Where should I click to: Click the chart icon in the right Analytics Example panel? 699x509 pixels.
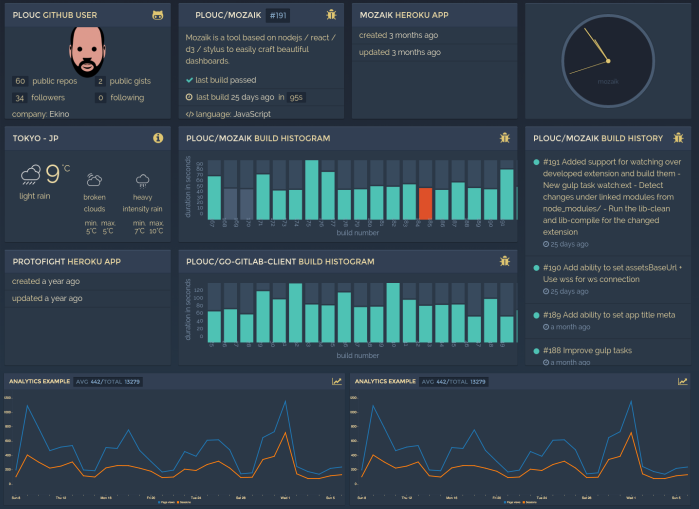coord(683,381)
